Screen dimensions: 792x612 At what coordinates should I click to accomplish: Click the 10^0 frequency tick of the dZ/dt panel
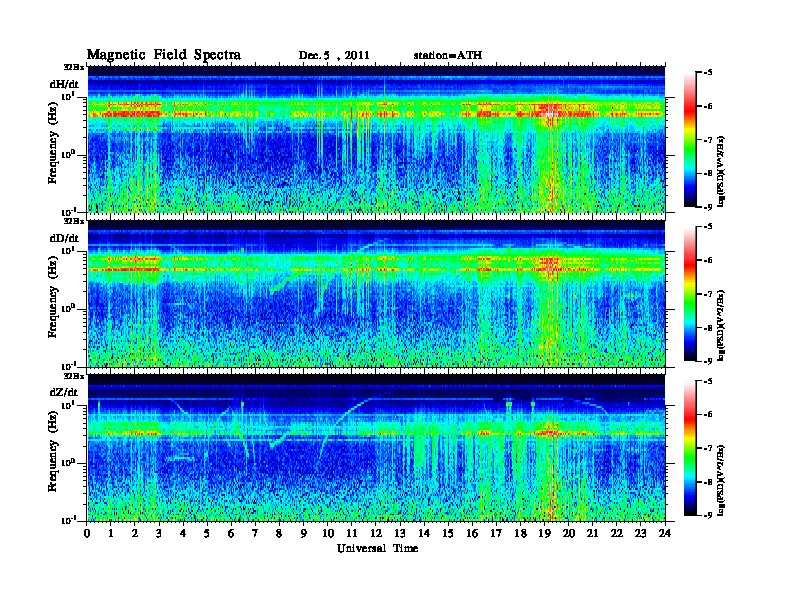[67, 463]
